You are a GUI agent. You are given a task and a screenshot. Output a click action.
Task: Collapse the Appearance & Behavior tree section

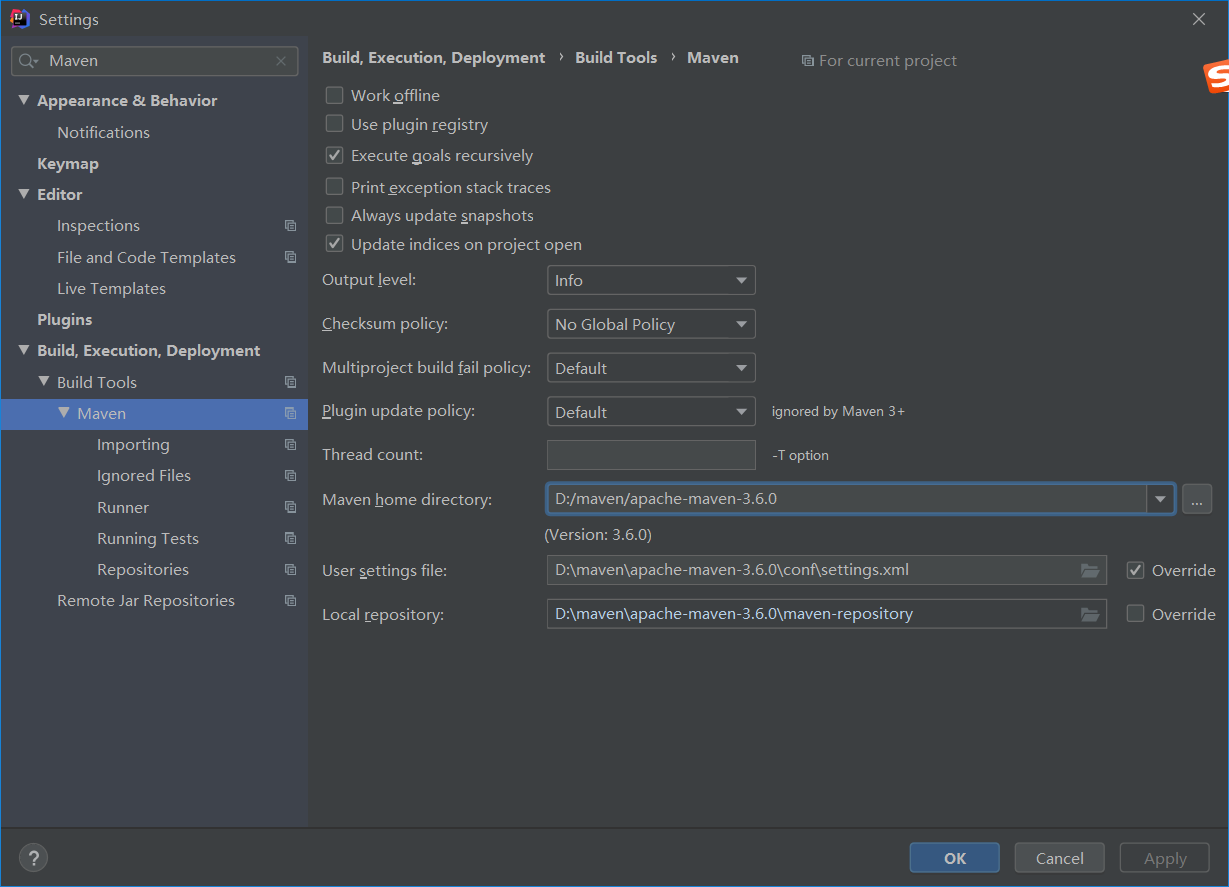(24, 100)
